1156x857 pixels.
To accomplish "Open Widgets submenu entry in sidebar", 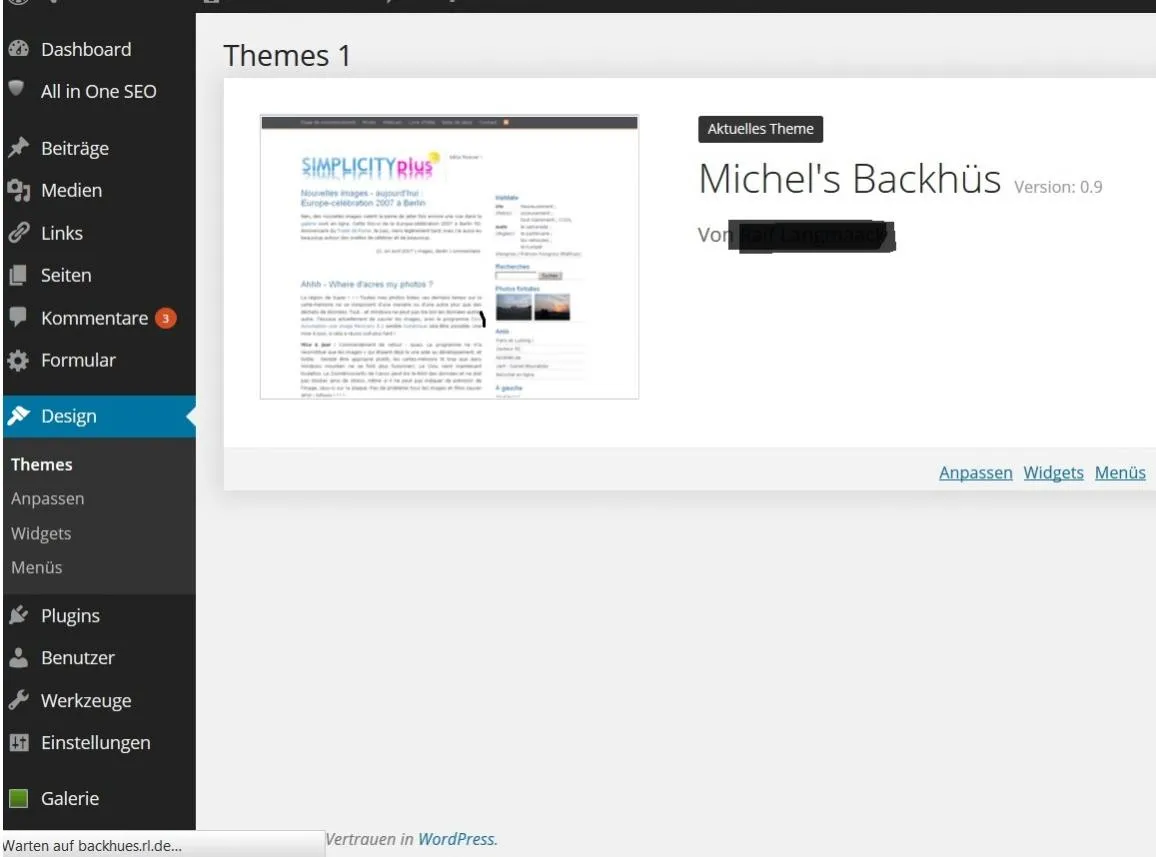I will (41, 533).
